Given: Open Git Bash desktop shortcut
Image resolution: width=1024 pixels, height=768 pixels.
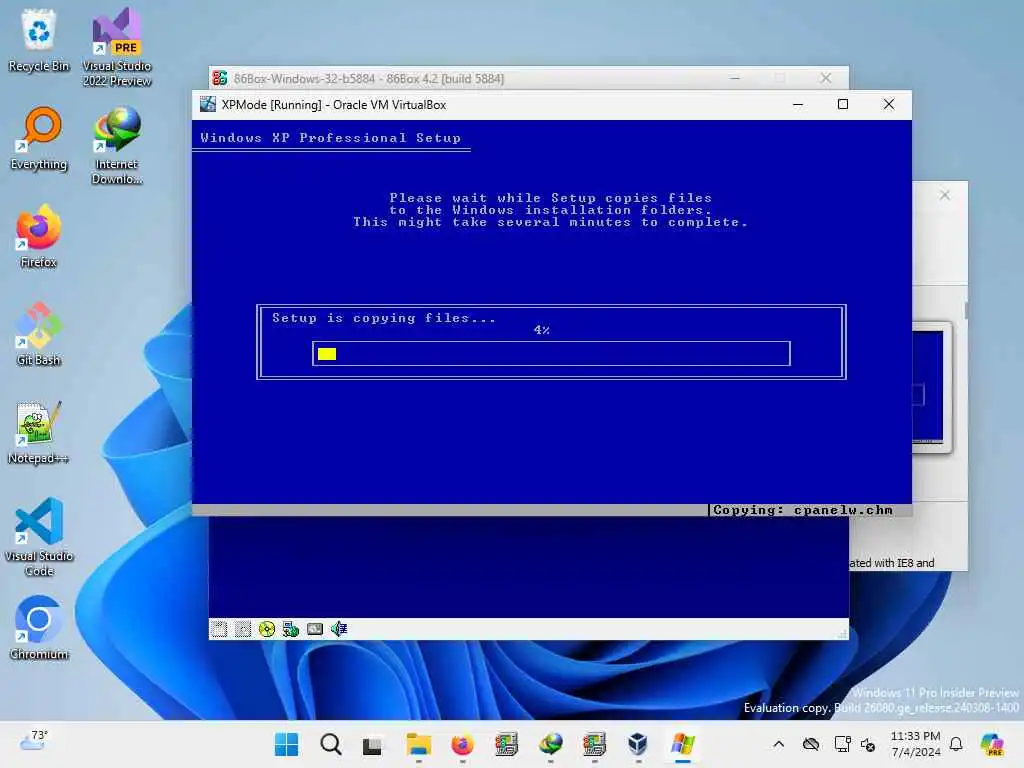Looking at the screenshot, I should tap(39, 334).
